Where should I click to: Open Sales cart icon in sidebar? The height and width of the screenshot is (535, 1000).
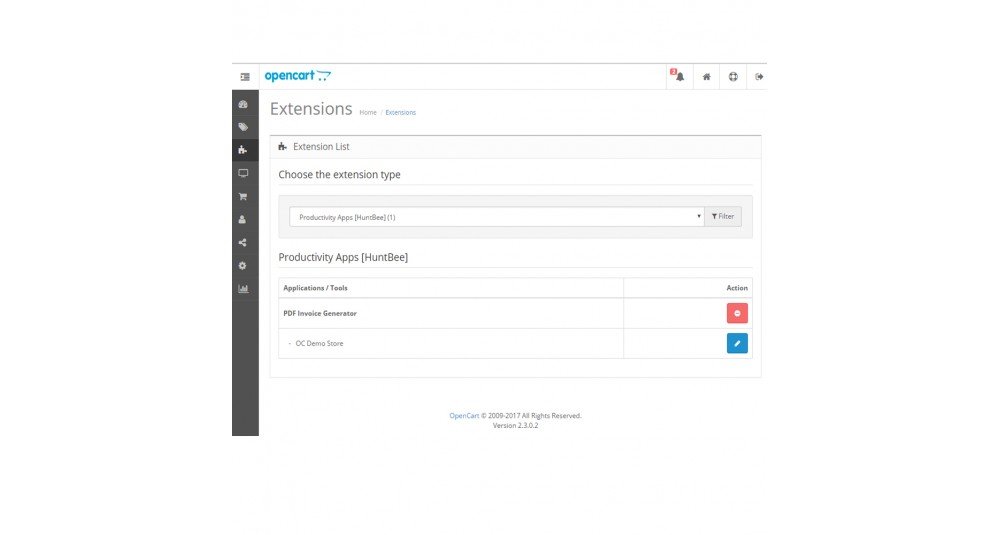pos(243,196)
